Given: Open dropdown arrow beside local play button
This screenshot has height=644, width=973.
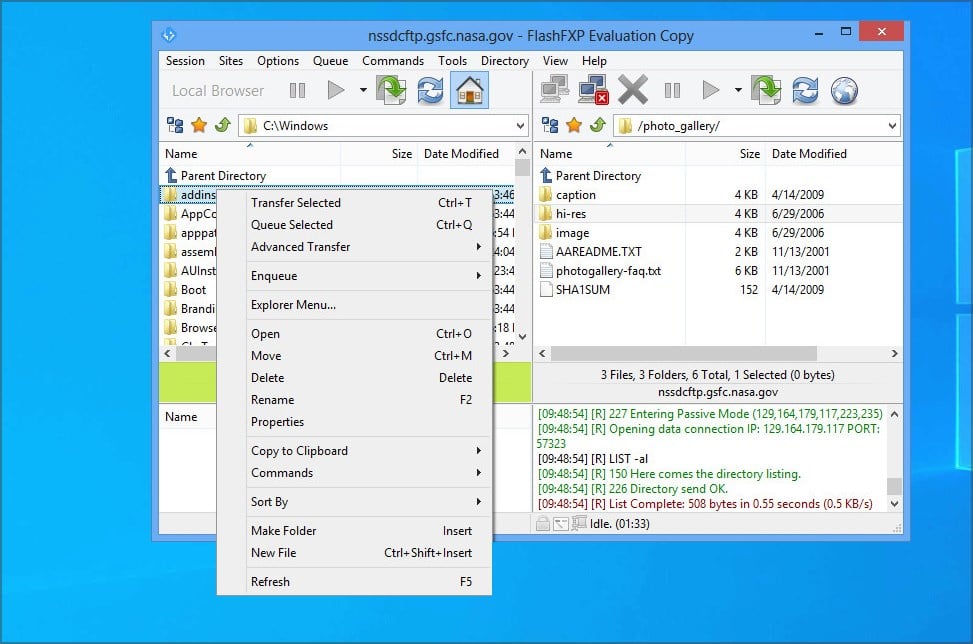Looking at the screenshot, I should point(363,91).
